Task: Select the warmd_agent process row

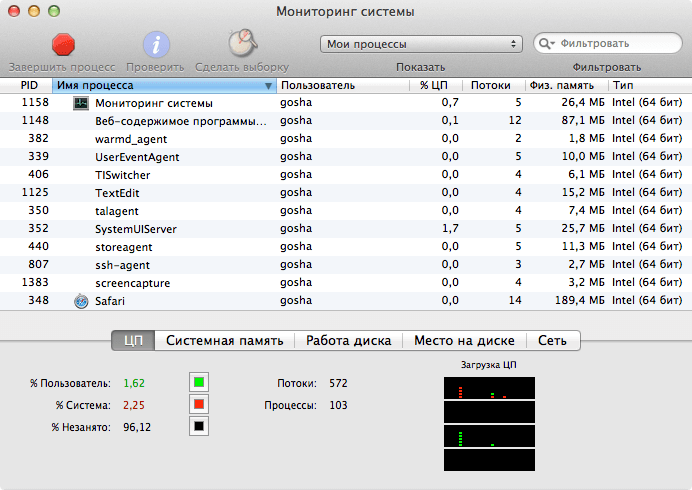Action: pos(346,139)
